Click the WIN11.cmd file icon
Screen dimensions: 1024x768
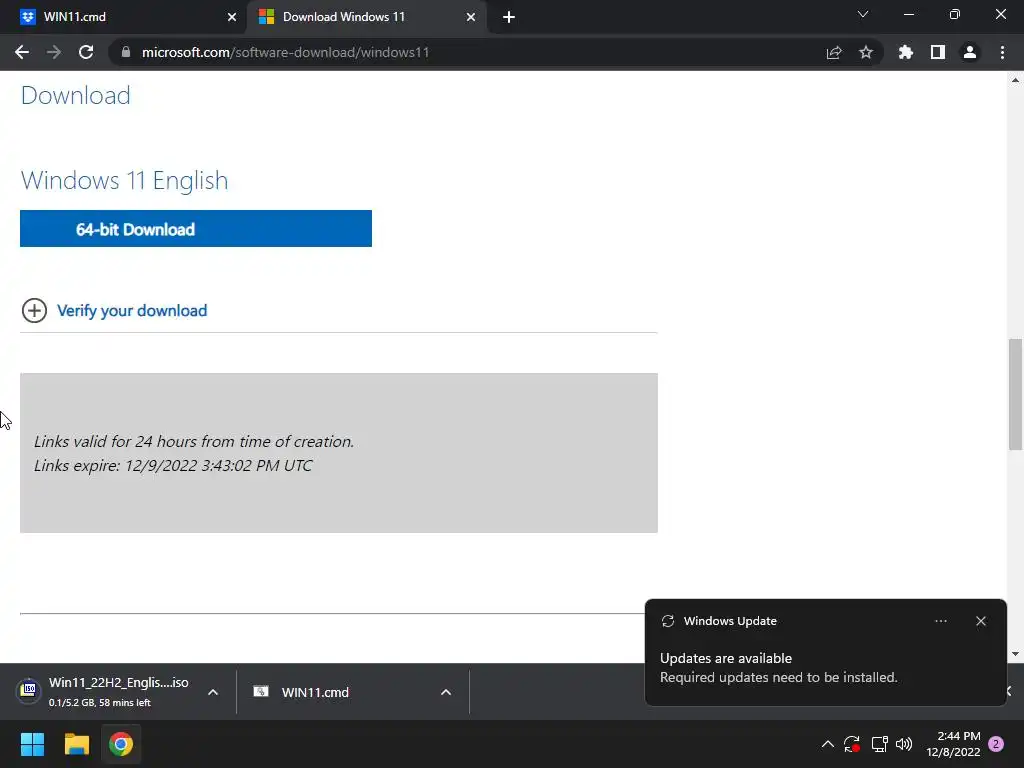[x=261, y=692]
